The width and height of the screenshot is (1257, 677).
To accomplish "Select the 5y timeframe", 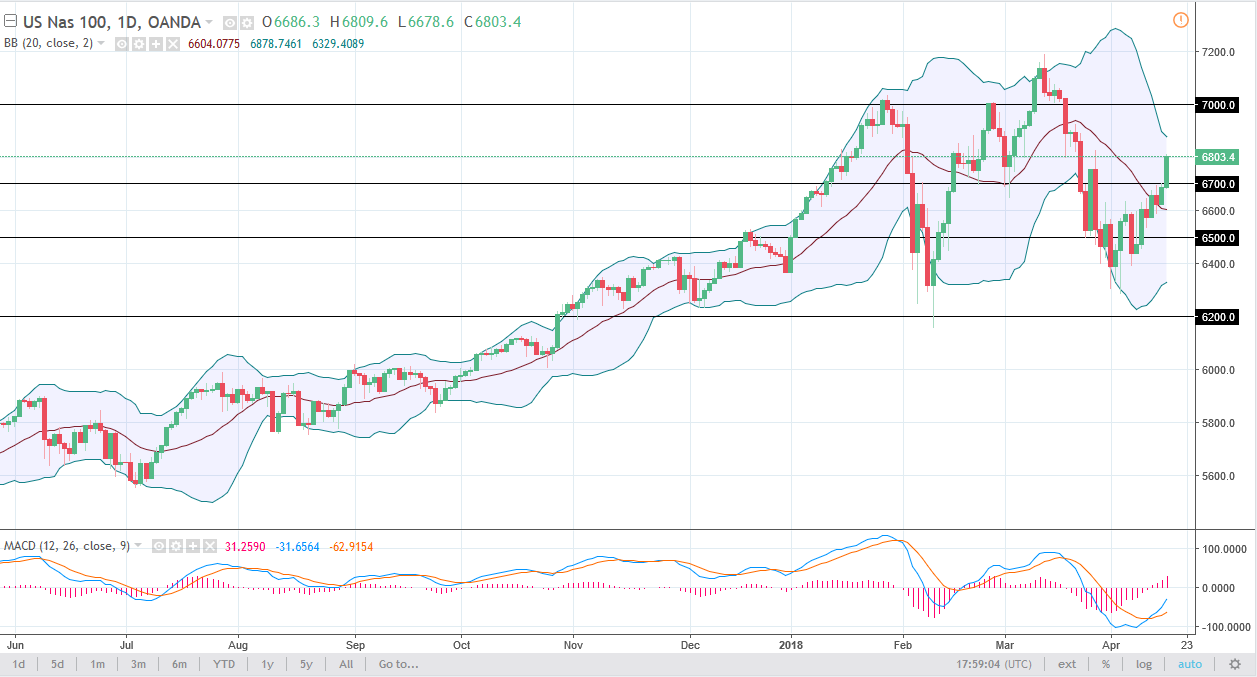I will coord(307,663).
